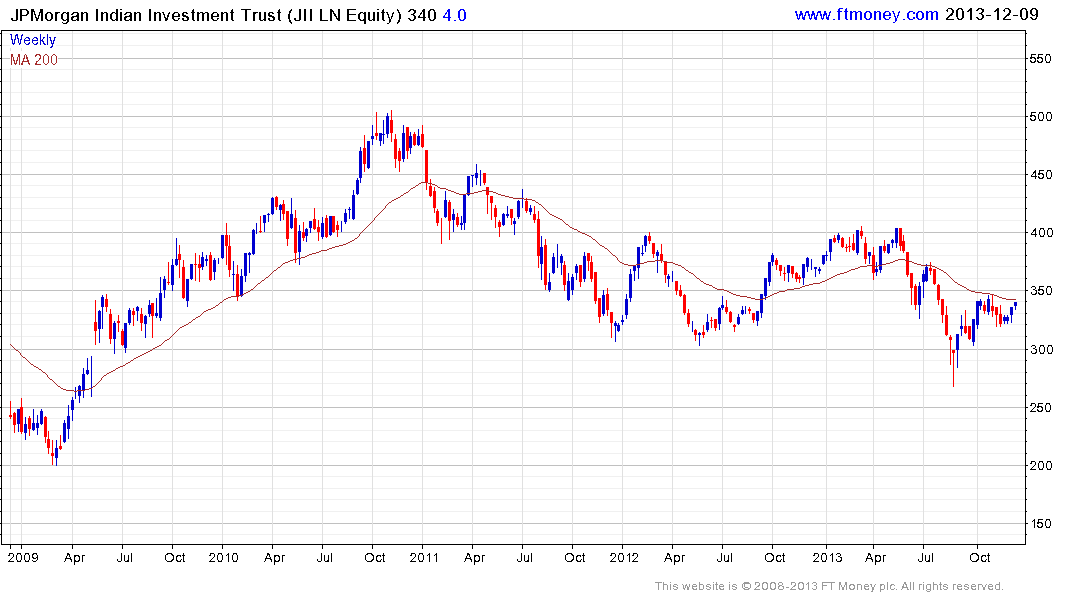
Task: Click the FT Money copyright notice
Action: tap(829, 586)
